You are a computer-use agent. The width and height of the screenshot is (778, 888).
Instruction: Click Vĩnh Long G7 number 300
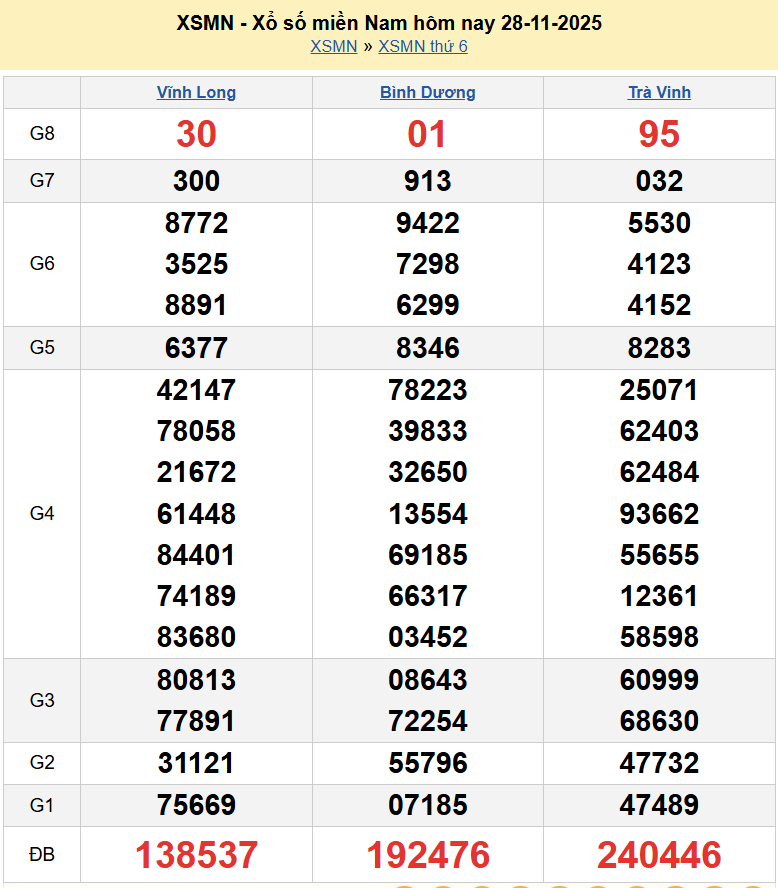coord(196,181)
